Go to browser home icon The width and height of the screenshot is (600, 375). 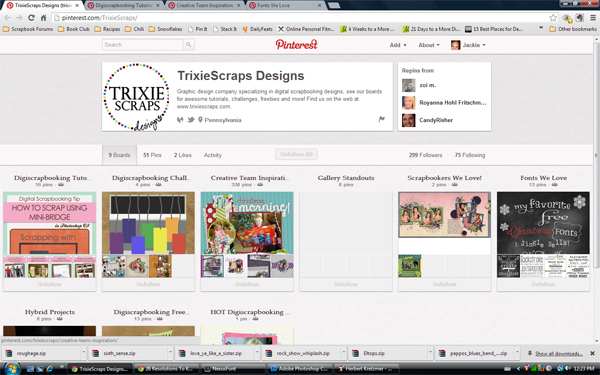(44, 18)
